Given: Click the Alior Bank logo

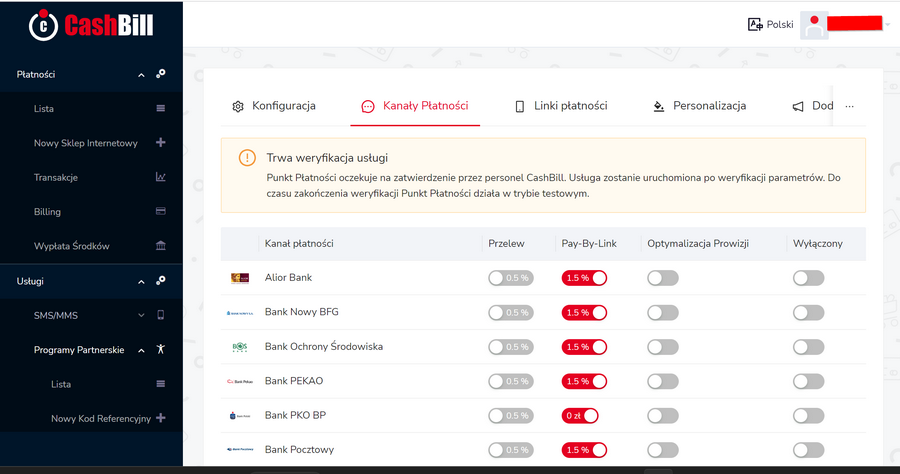Looking at the screenshot, I should pyautogui.click(x=240, y=278).
